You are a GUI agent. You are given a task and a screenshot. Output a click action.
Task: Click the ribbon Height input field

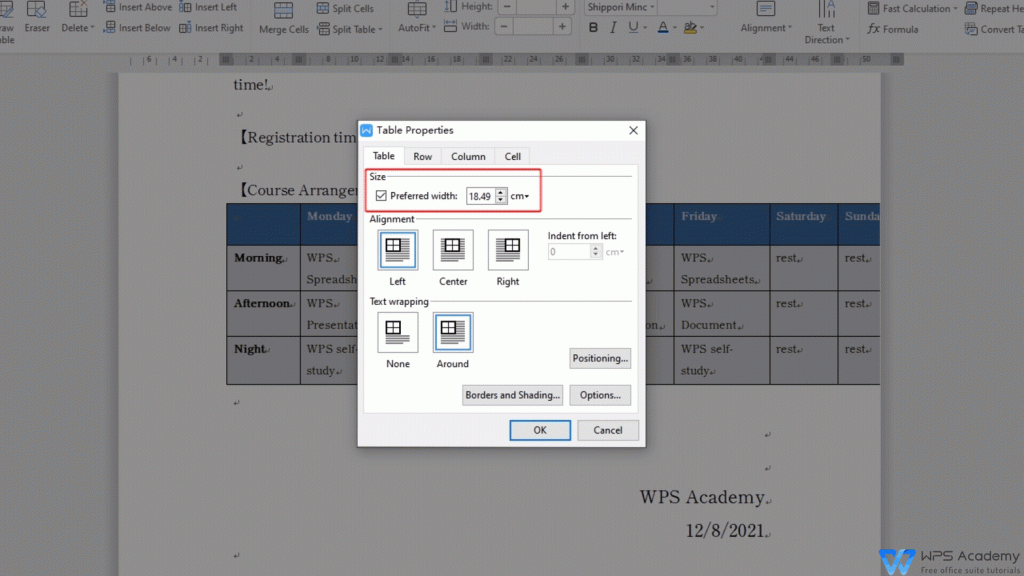tap(536, 7)
